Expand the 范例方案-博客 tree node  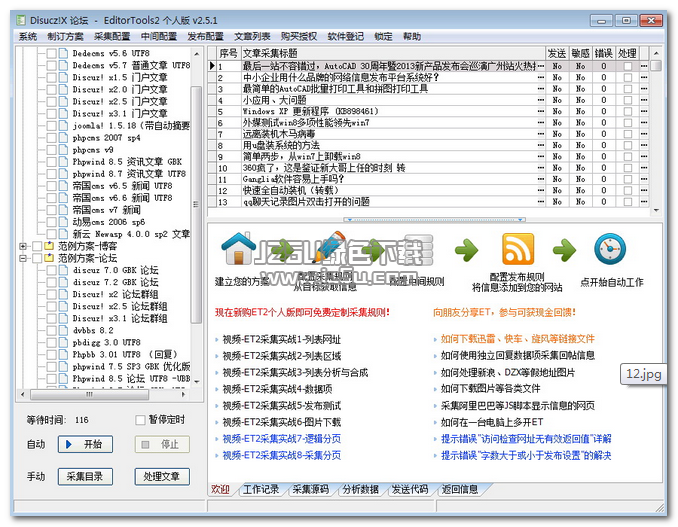pos(23,246)
